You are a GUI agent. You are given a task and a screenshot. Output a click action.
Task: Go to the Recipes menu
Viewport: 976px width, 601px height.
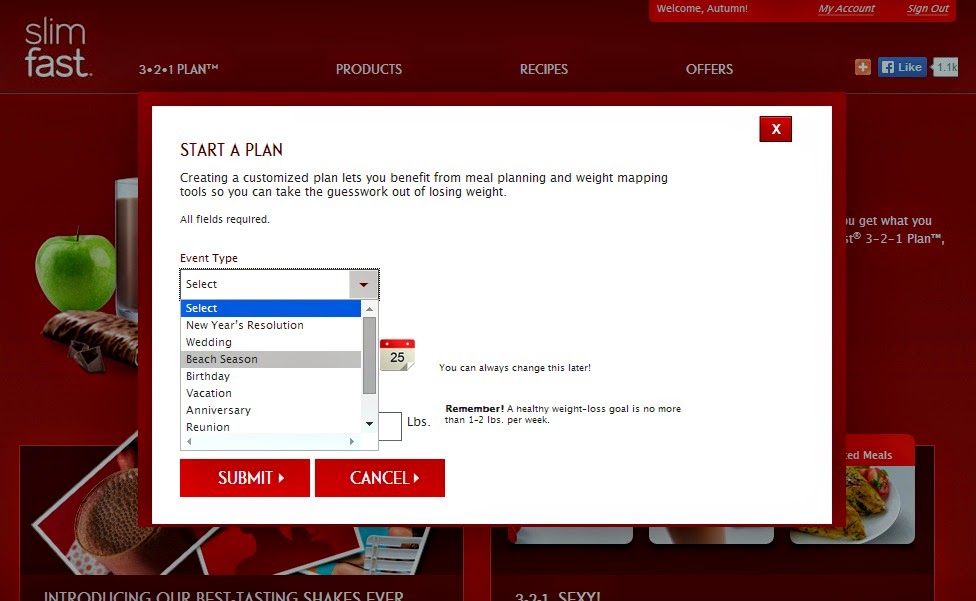coord(544,69)
